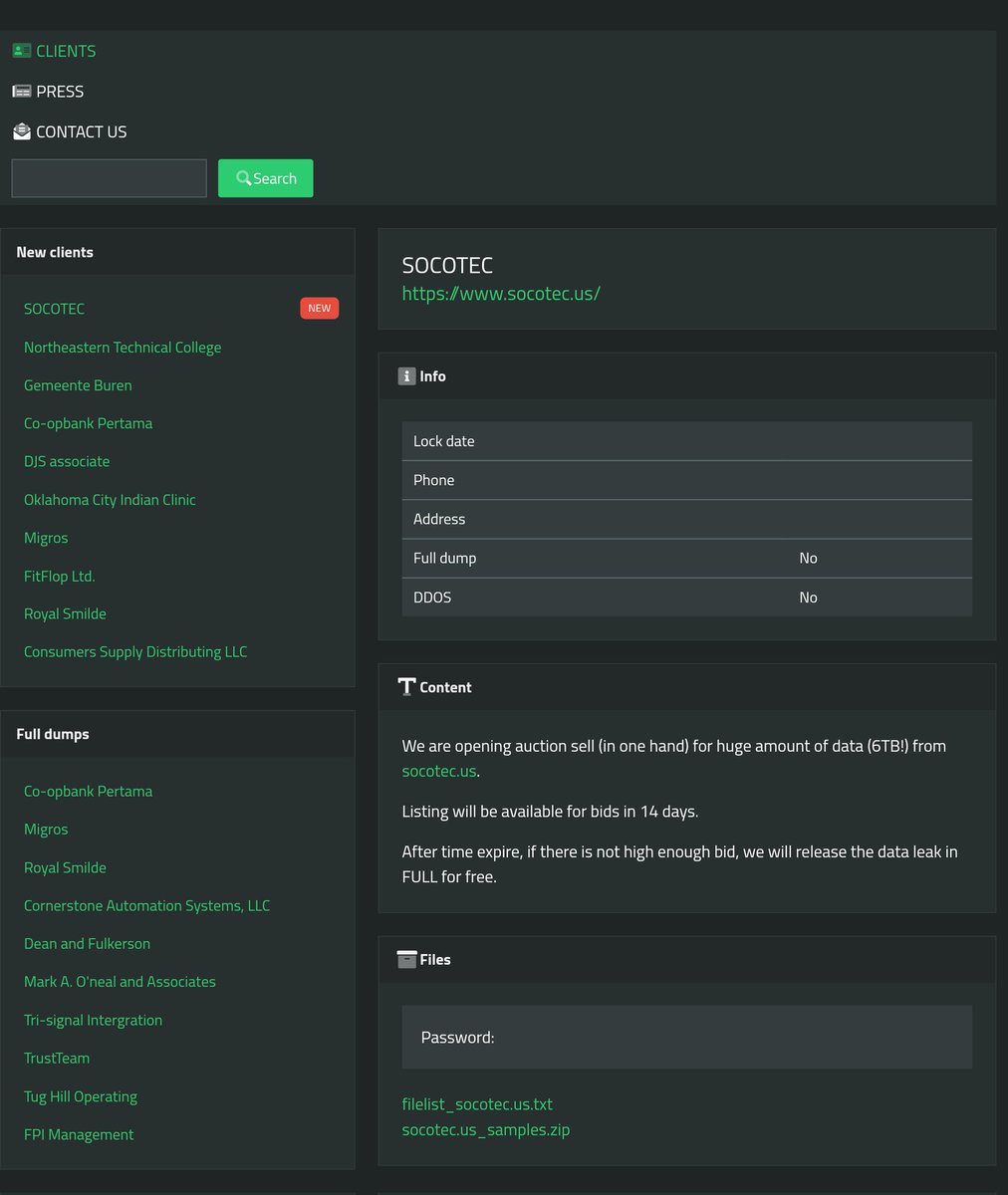
Task: Download filelist_socotec.us.txt
Action: pos(477,1103)
